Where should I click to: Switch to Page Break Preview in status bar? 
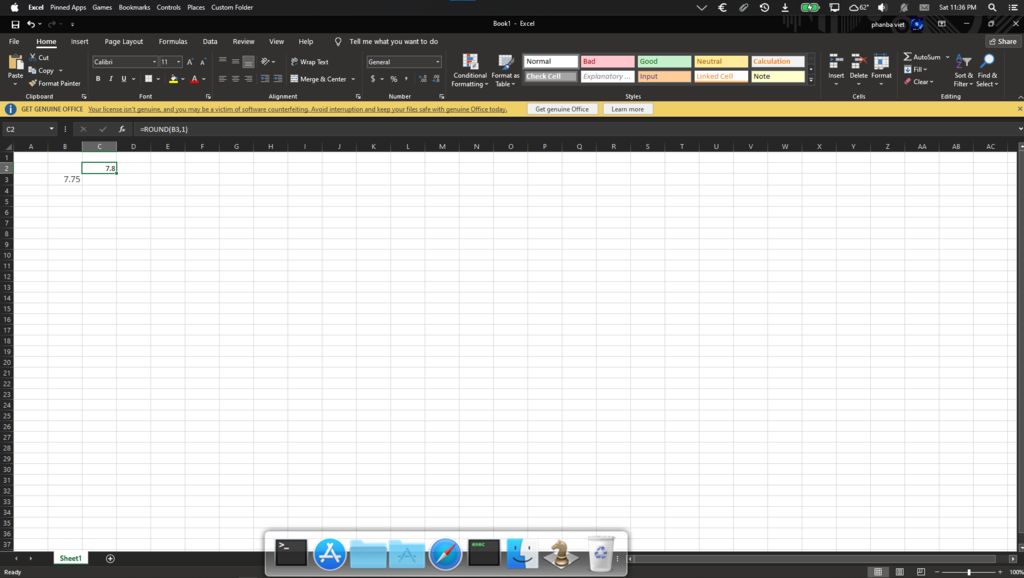[921, 572]
